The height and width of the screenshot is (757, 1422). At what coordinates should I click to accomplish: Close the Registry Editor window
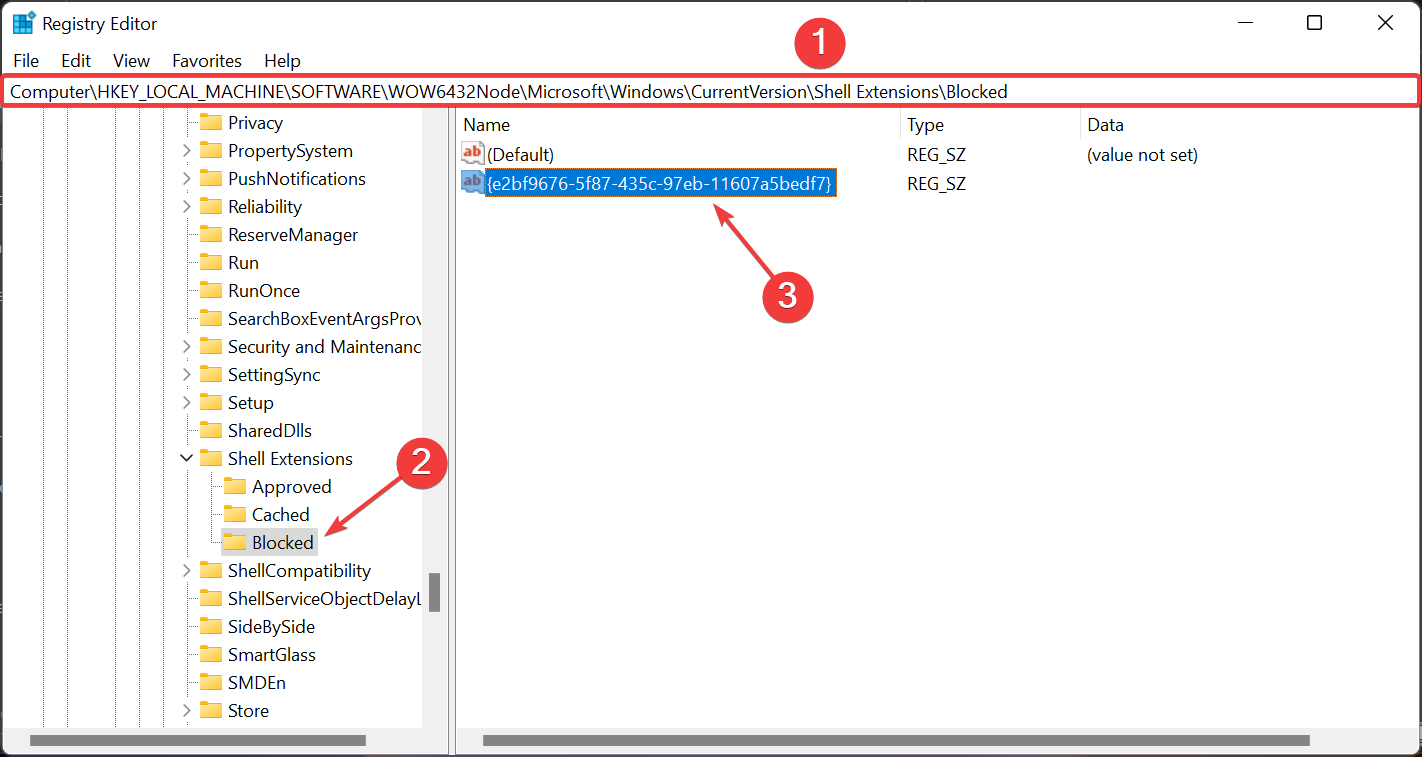[x=1385, y=23]
